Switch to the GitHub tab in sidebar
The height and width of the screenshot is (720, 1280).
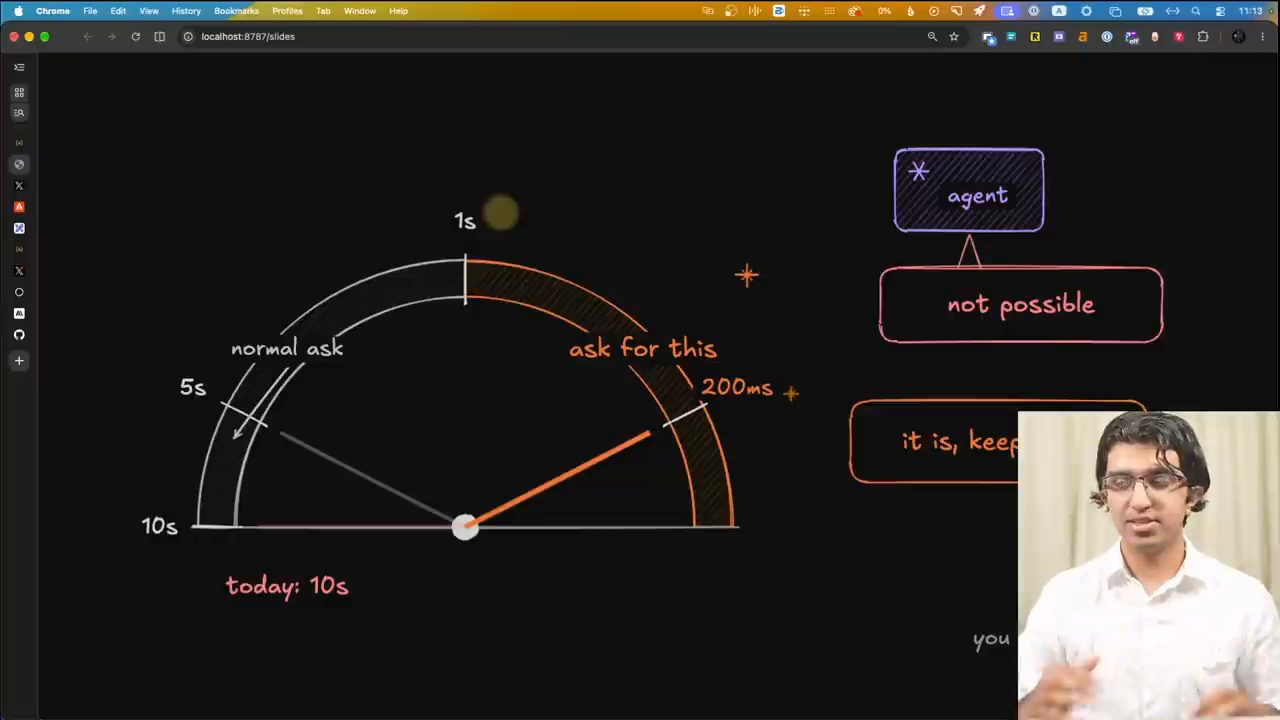[x=19, y=335]
